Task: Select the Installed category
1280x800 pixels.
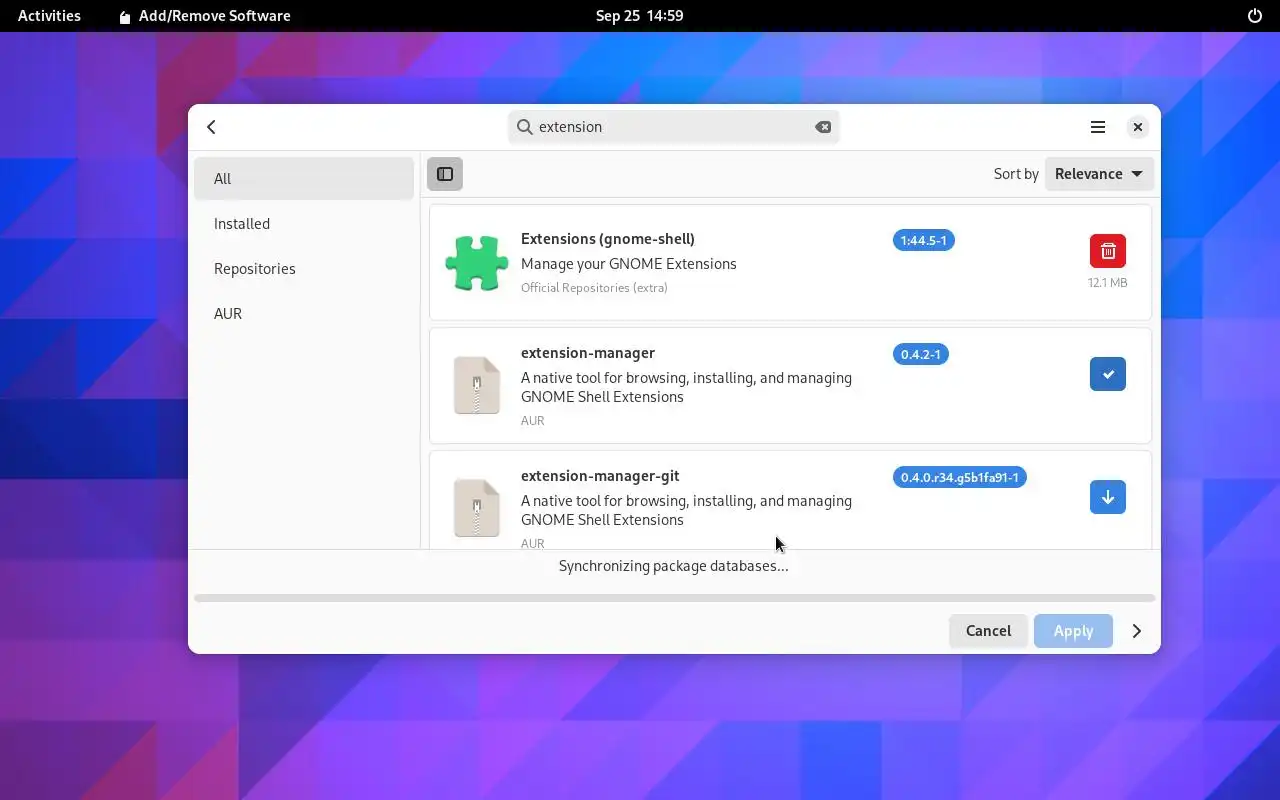Action: (304, 223)
